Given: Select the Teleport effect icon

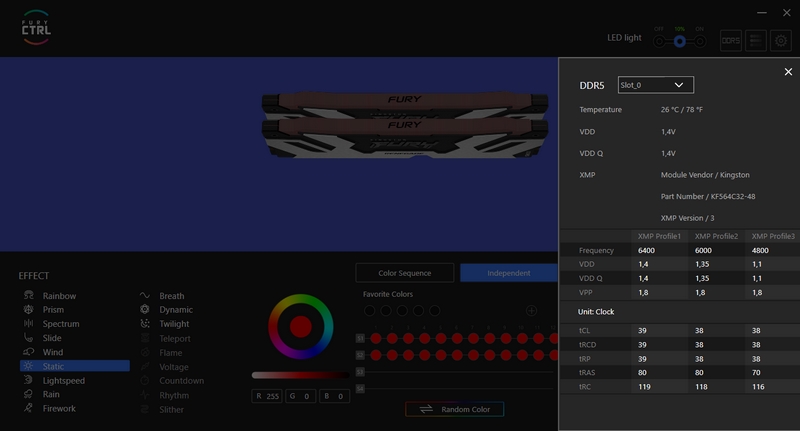Looking at the screenshot, I should coord(145,338).
